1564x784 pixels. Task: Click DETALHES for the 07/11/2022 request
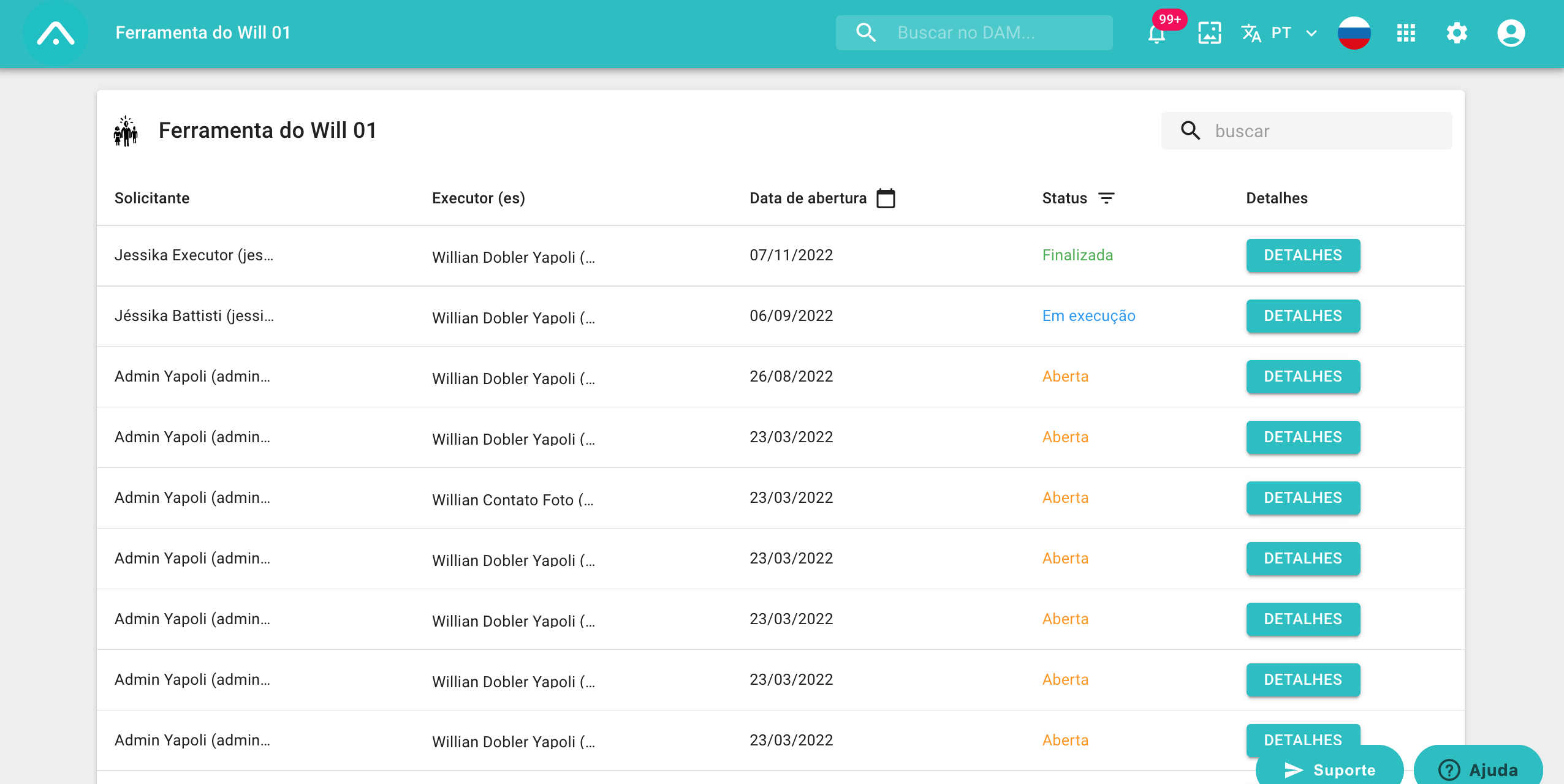coord(1302,255)
